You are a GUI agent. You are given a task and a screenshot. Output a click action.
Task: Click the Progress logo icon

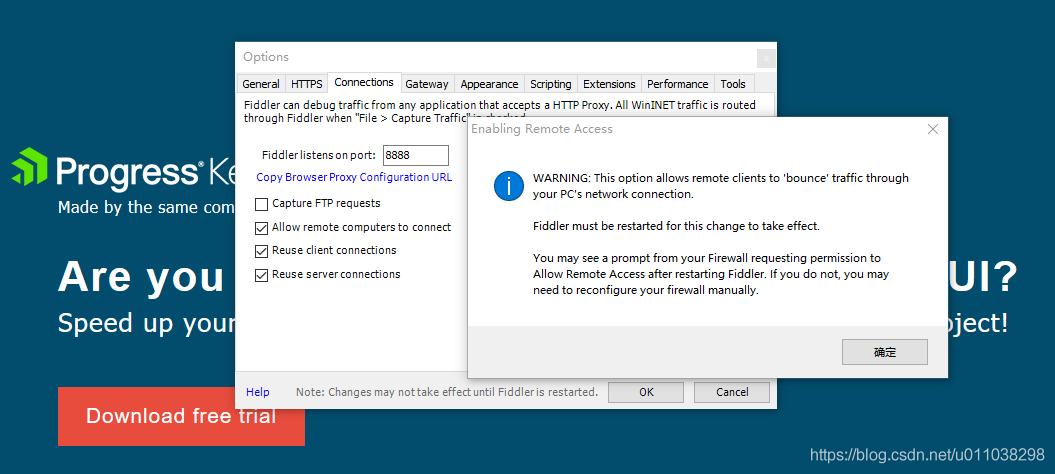pyautogui.click(x=30, y=166)
